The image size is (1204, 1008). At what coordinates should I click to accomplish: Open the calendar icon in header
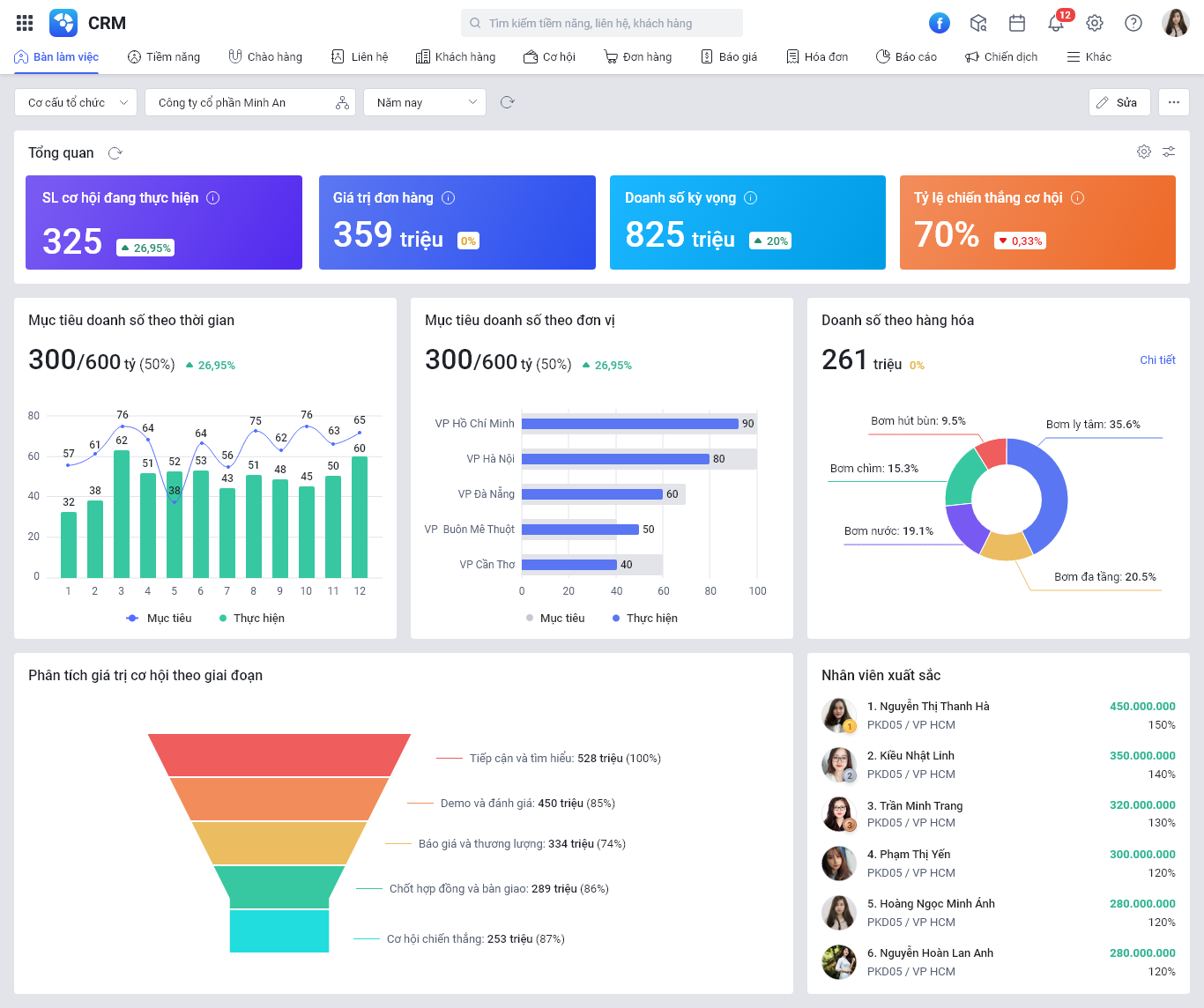1017,23
